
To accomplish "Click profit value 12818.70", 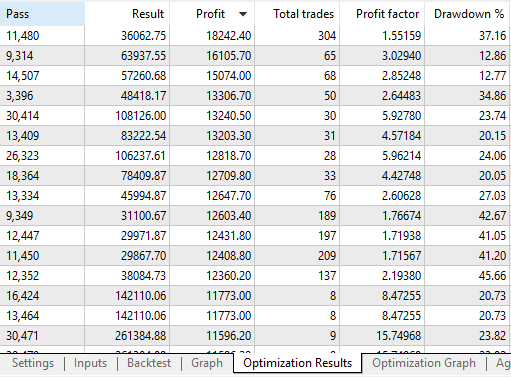I will click(x=229, y=156).
